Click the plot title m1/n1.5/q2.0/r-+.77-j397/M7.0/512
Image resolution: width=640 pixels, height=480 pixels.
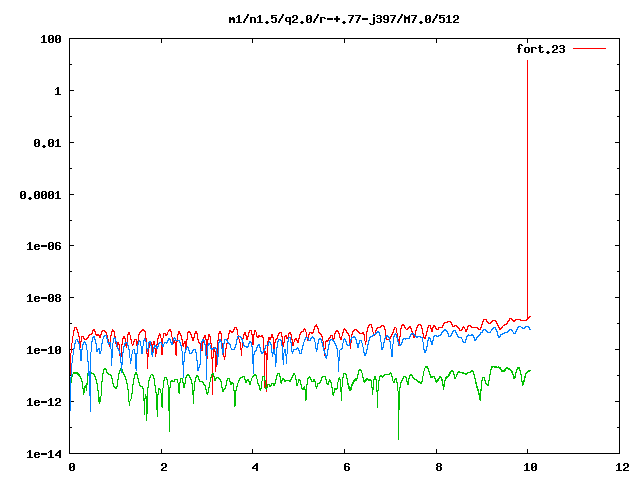click(x=344, y=20)
